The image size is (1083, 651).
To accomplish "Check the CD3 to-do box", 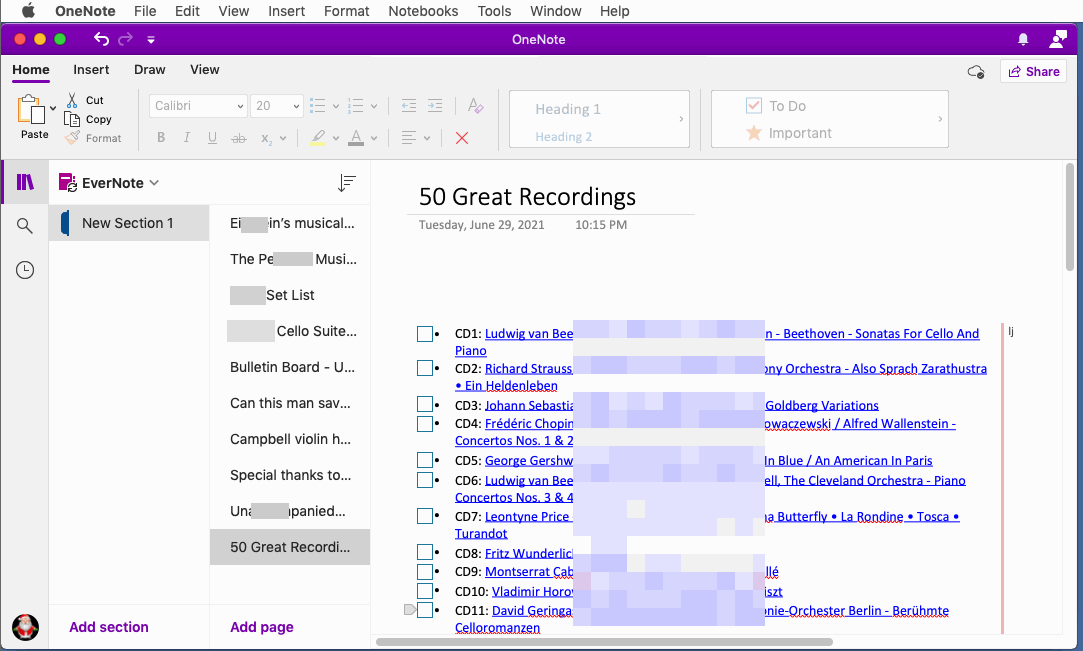I will pyautogui.click(x=425, y=405).
